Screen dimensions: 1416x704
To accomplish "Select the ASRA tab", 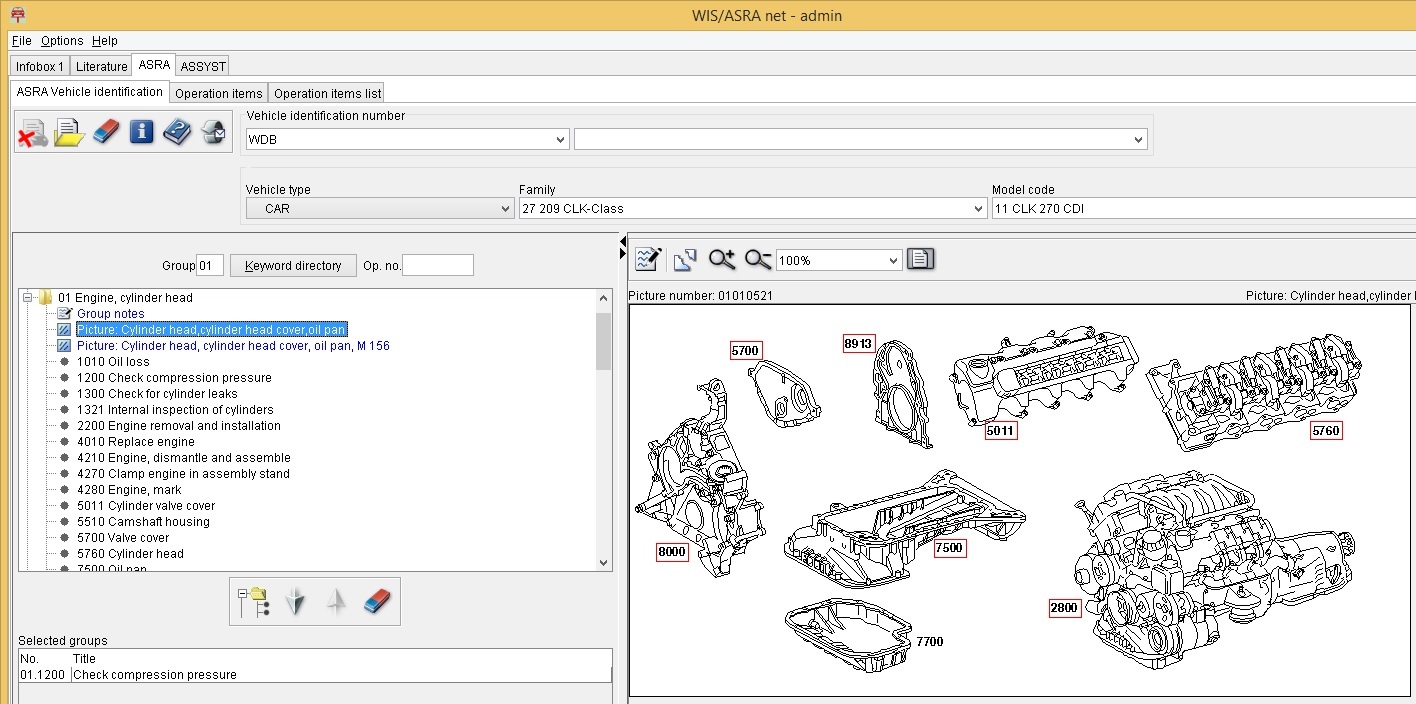I will [154, 65].
